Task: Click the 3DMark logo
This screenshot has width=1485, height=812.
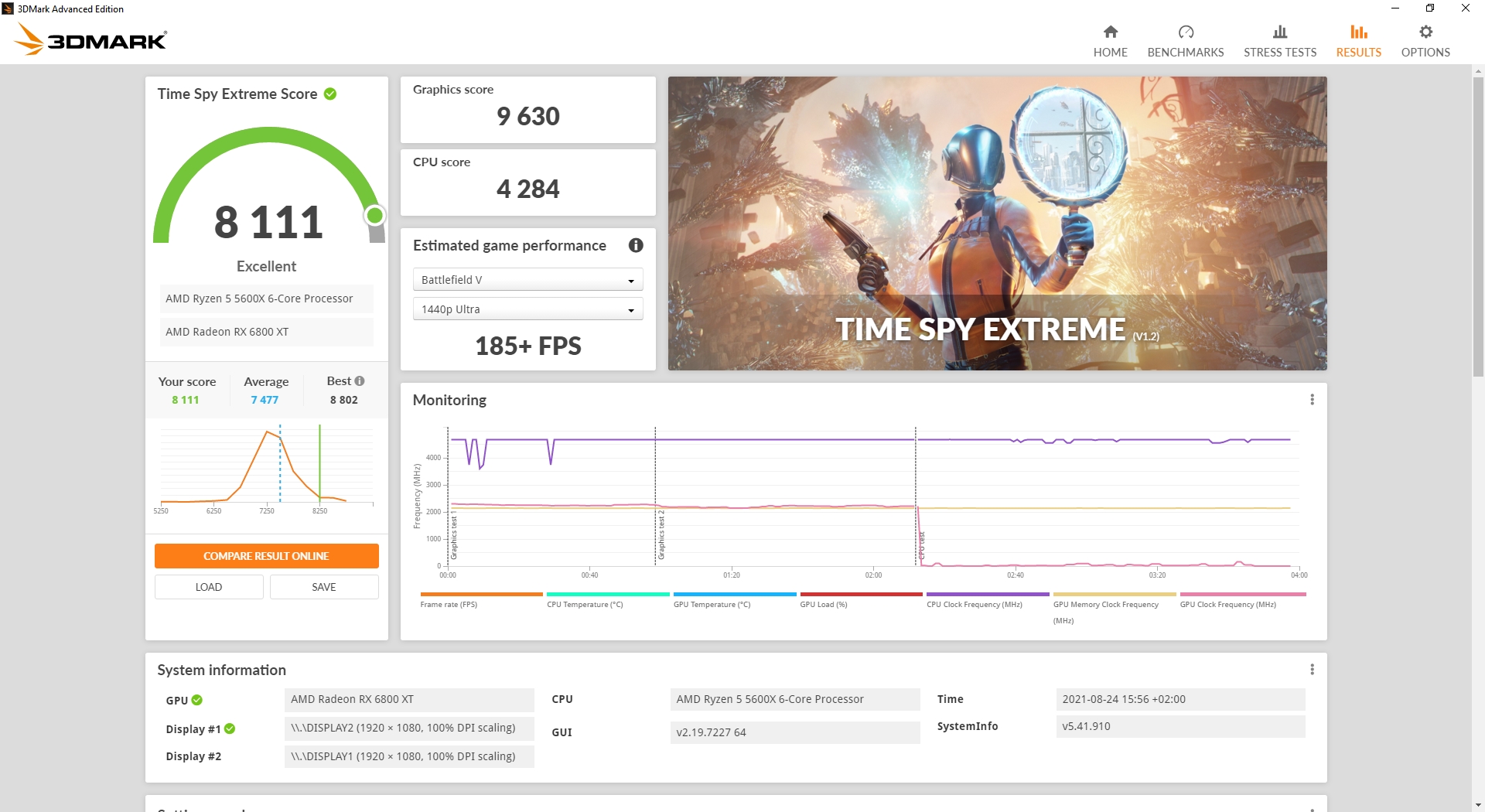Action: (90, 39)
